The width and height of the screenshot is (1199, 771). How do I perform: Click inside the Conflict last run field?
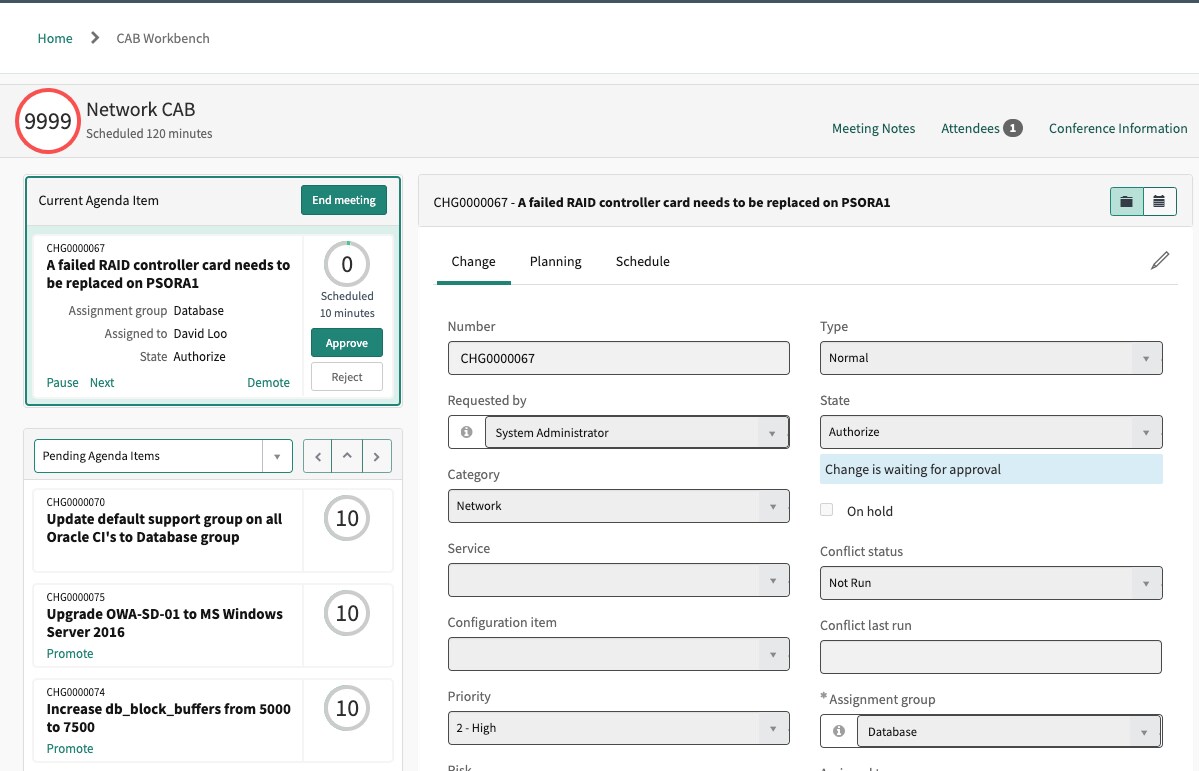[x=990, y=656]
